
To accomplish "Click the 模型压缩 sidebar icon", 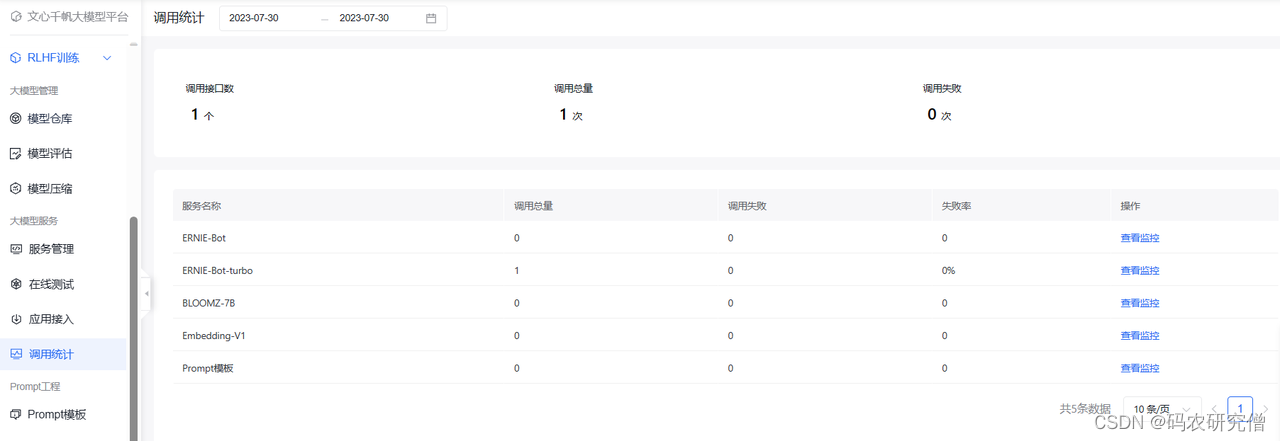I will (x=15, y=189).
